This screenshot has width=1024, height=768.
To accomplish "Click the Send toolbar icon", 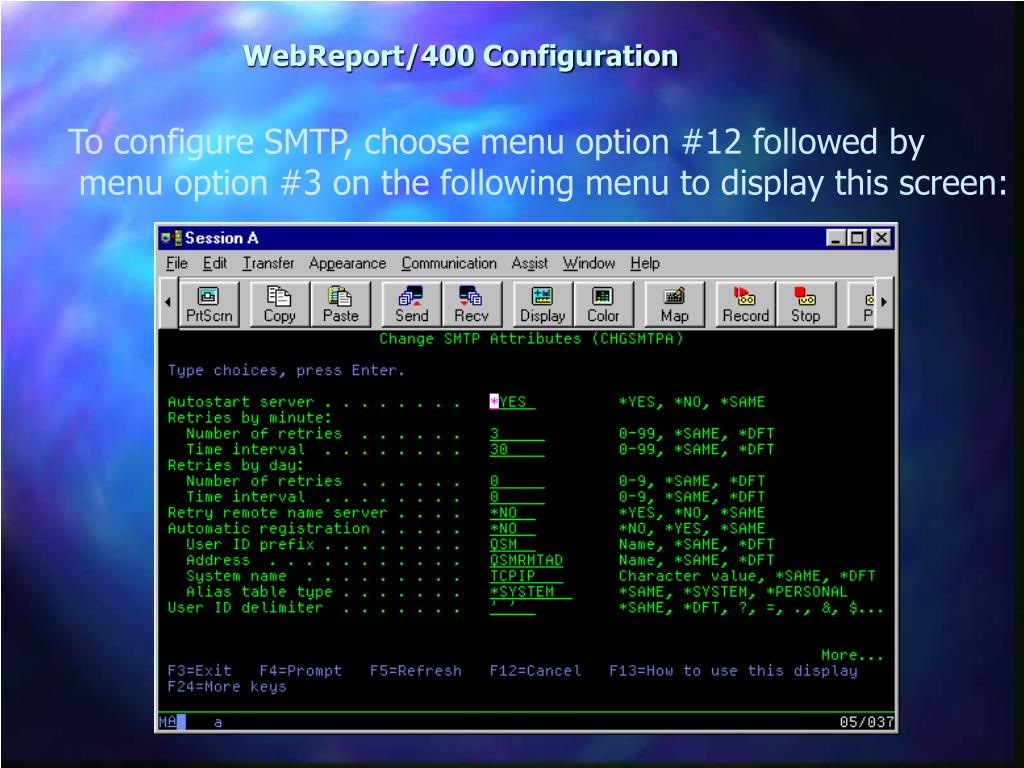I will tap(411, 304).
